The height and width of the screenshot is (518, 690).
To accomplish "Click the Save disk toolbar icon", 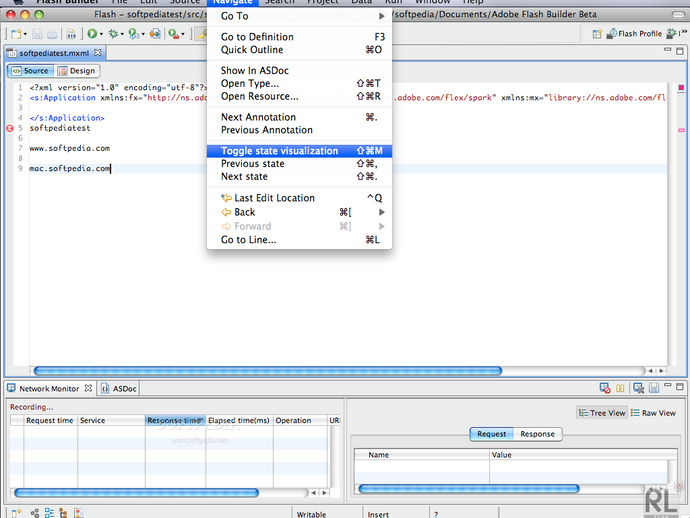I will click(x=37, y=34).
